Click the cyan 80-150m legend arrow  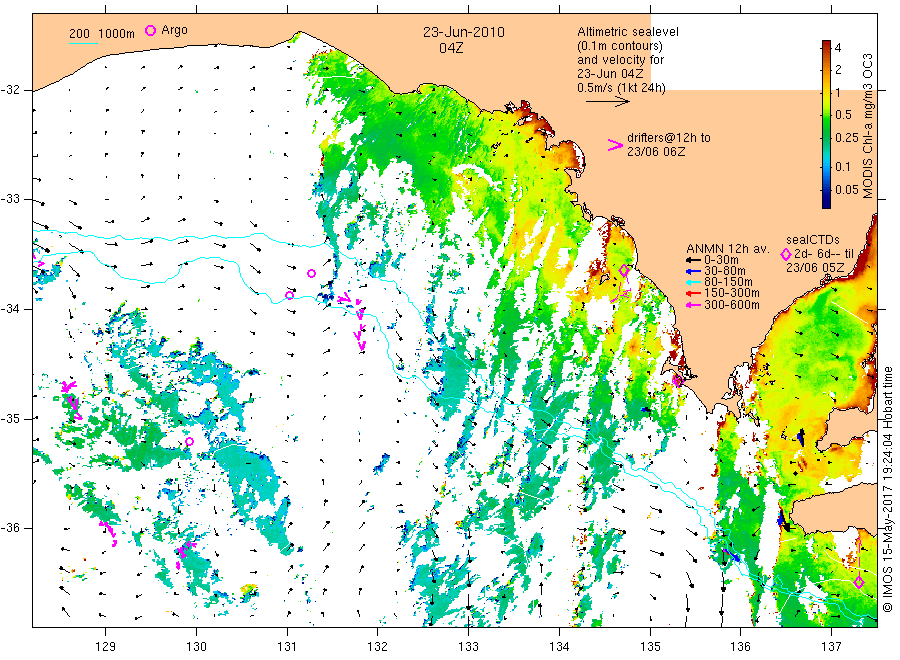(x=694, y=282)
